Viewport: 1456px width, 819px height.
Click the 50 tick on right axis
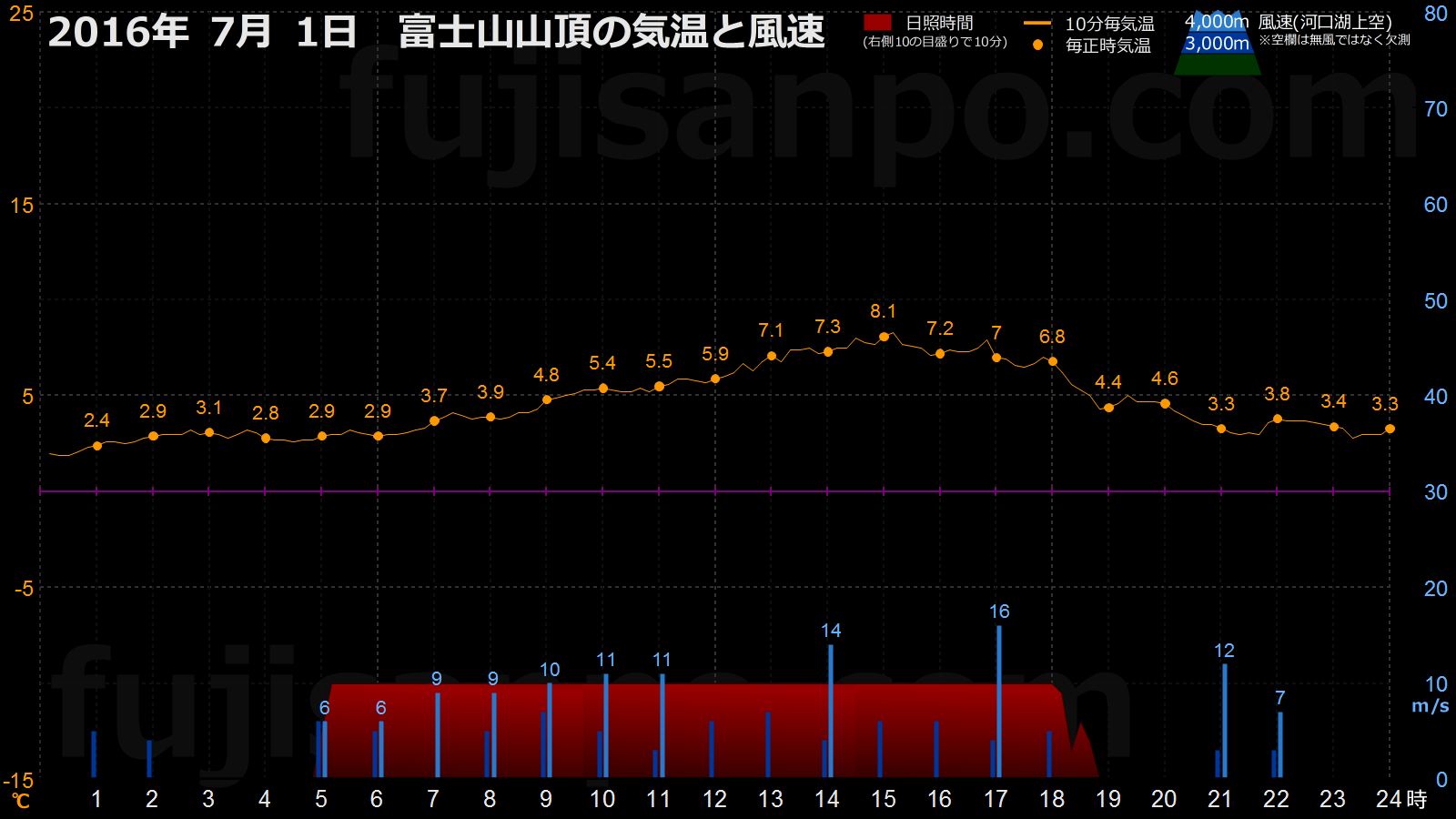coord(1436,301)
